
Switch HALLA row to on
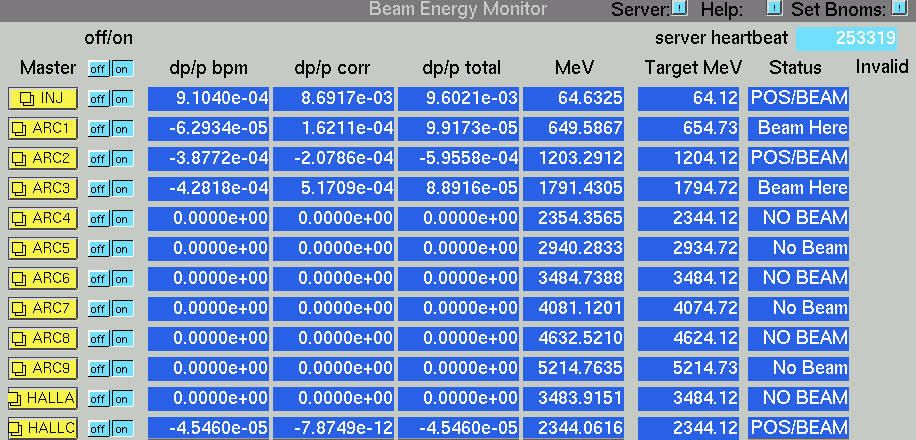(x=122, y=399)
